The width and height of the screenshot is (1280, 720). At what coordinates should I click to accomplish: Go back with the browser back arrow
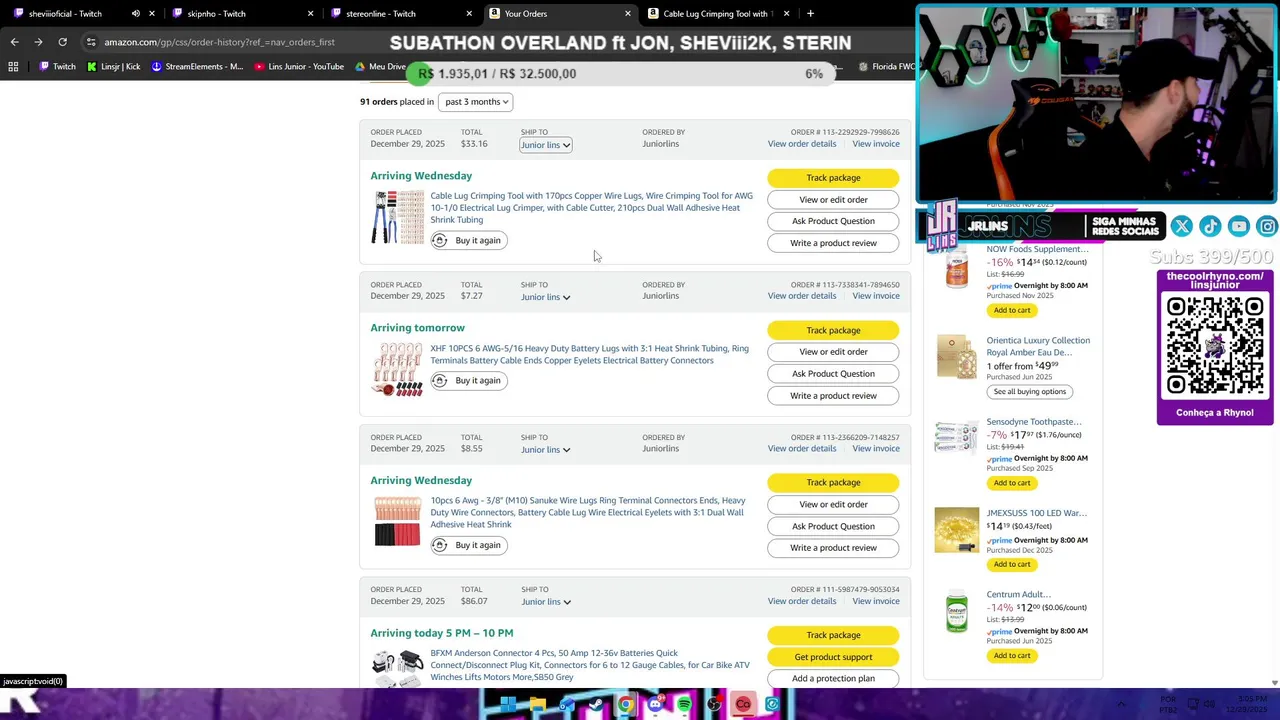(x=14, y=42)
